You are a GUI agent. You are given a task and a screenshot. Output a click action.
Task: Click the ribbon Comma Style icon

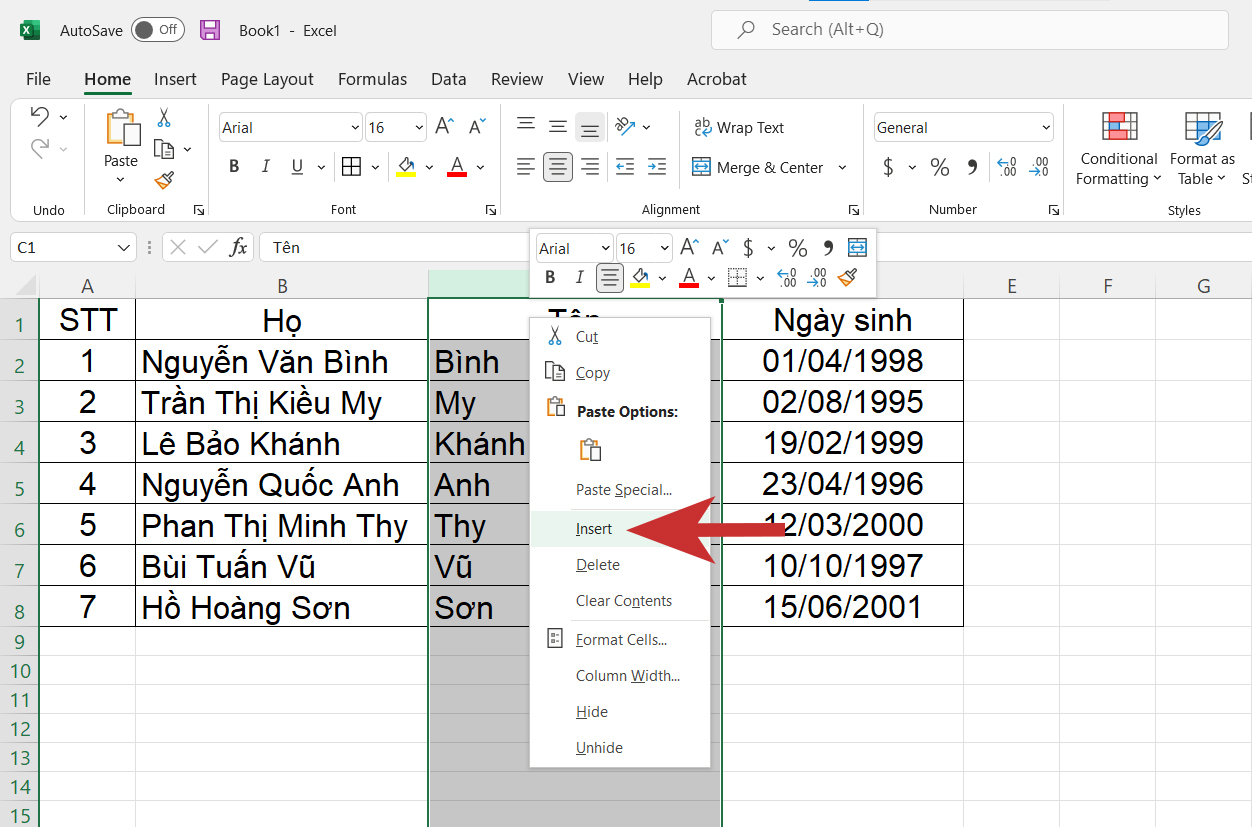(x=972, y=167)
